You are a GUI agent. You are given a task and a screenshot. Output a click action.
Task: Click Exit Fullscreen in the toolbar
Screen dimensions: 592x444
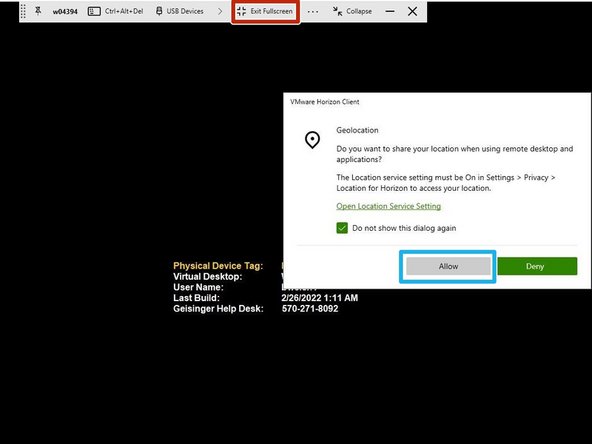[265, 11]
